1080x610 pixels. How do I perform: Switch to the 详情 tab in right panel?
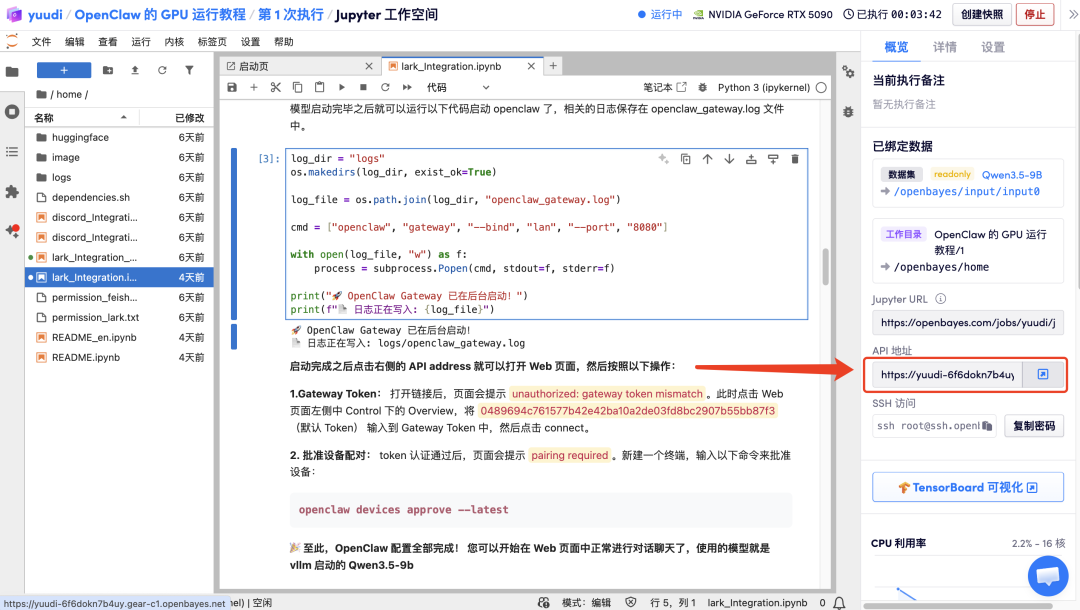pyautogui.click(x=944, y=47)
